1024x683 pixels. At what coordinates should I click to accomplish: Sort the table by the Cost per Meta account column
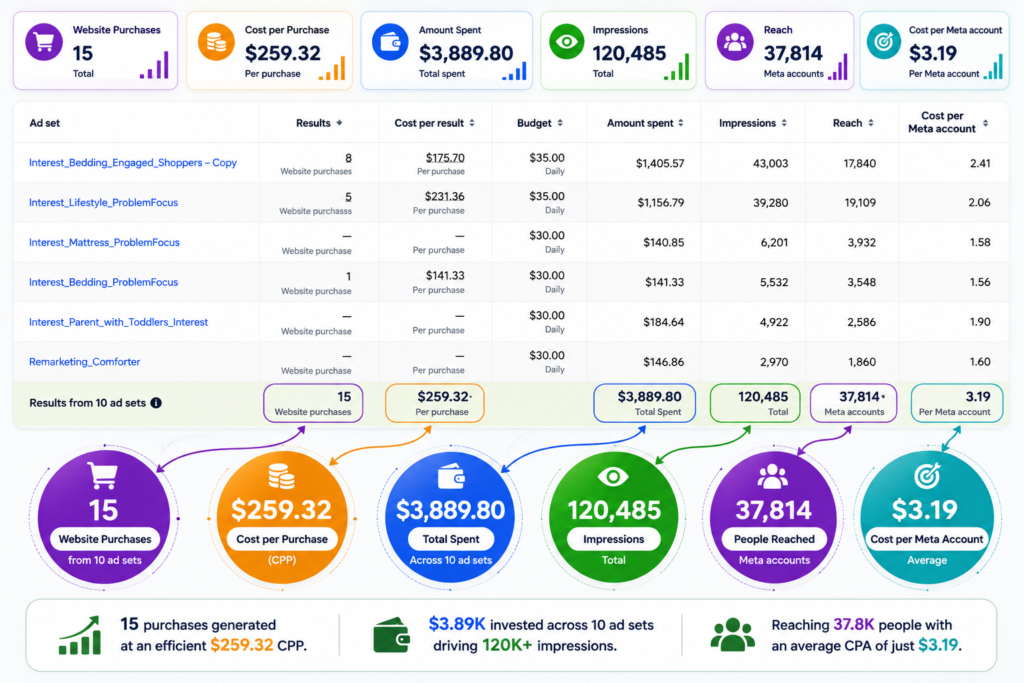985,123
